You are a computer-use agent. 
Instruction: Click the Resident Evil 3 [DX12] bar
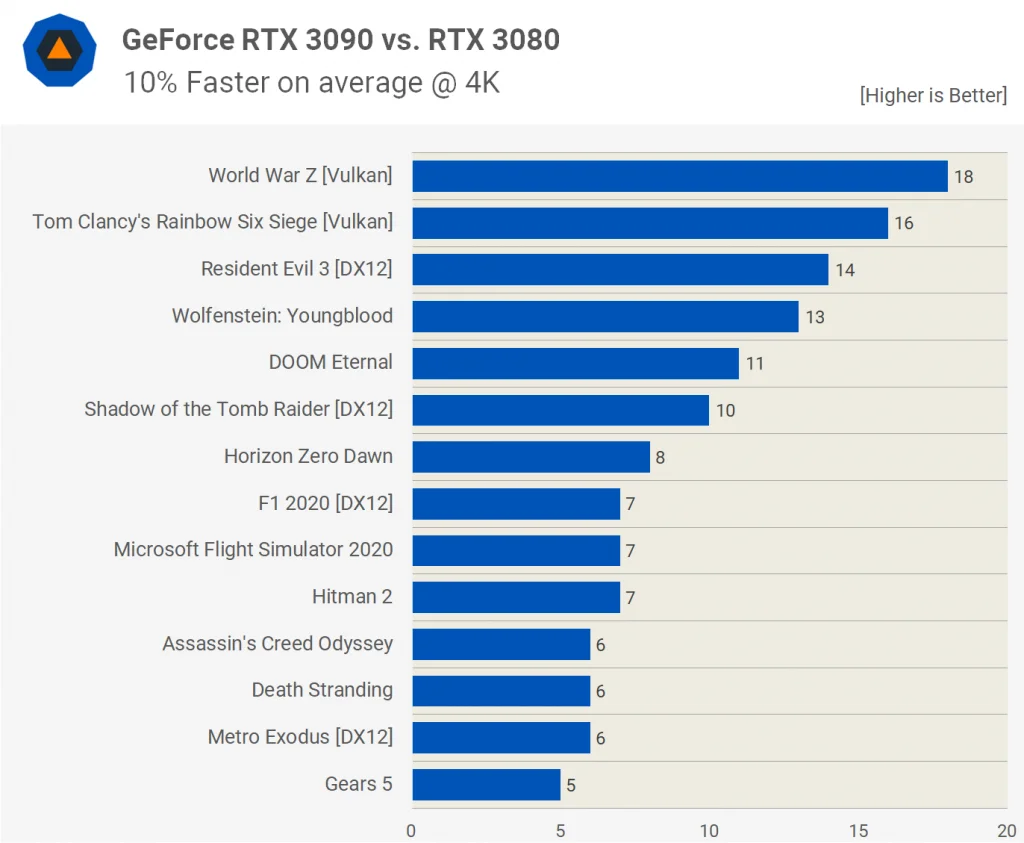tap(620, 270)
